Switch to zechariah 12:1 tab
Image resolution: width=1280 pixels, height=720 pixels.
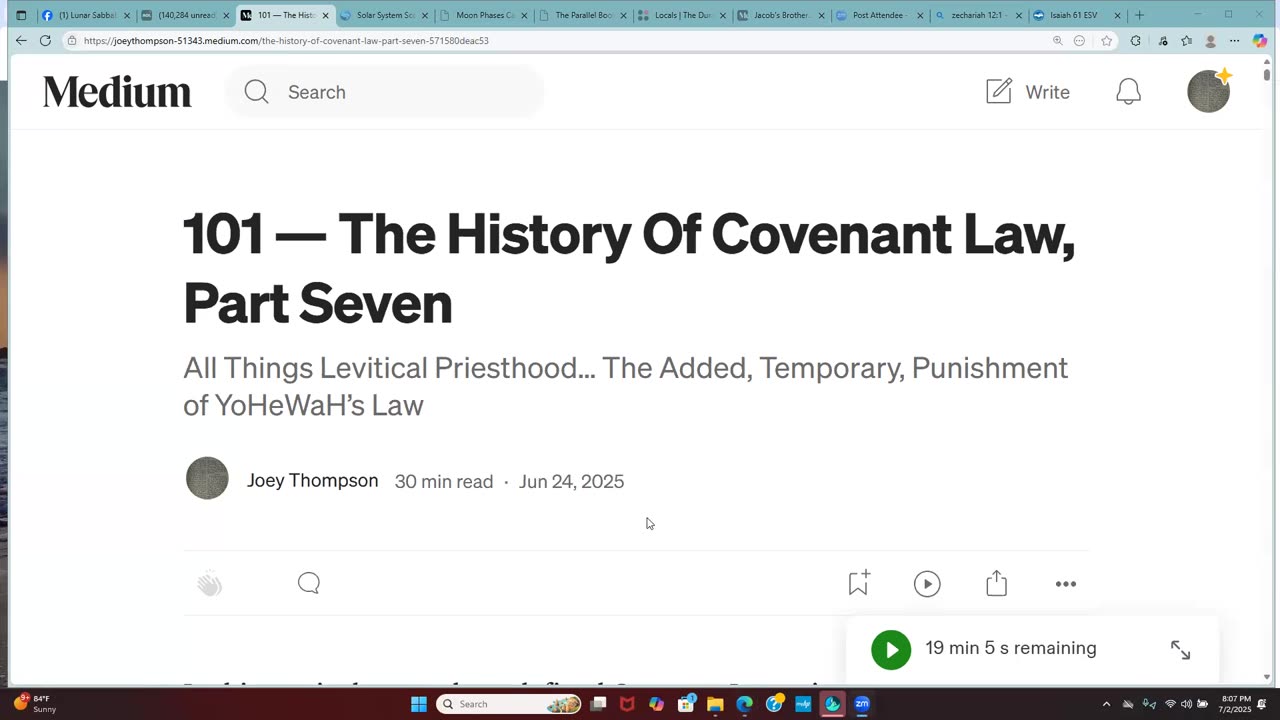[x=979, y=15]
